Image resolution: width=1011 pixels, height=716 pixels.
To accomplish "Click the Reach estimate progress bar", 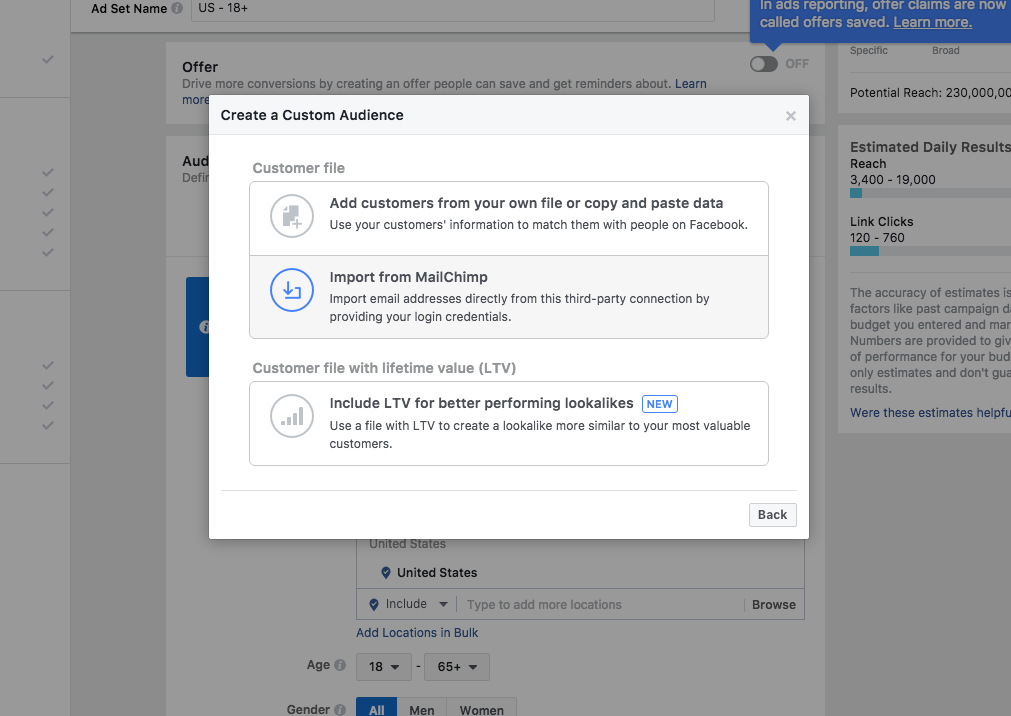I will tap(930, 193).
